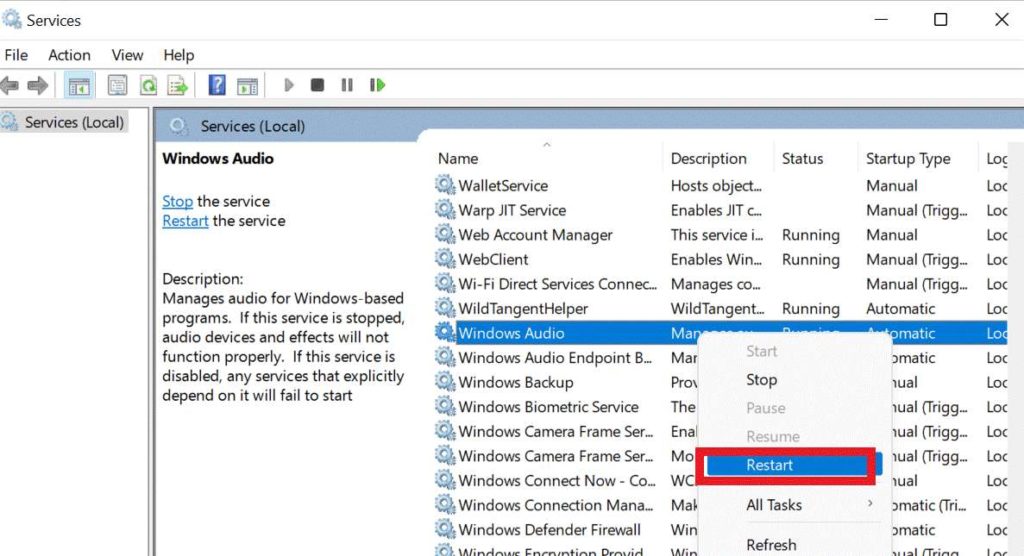Click the Stop the service link

point(177,201)
